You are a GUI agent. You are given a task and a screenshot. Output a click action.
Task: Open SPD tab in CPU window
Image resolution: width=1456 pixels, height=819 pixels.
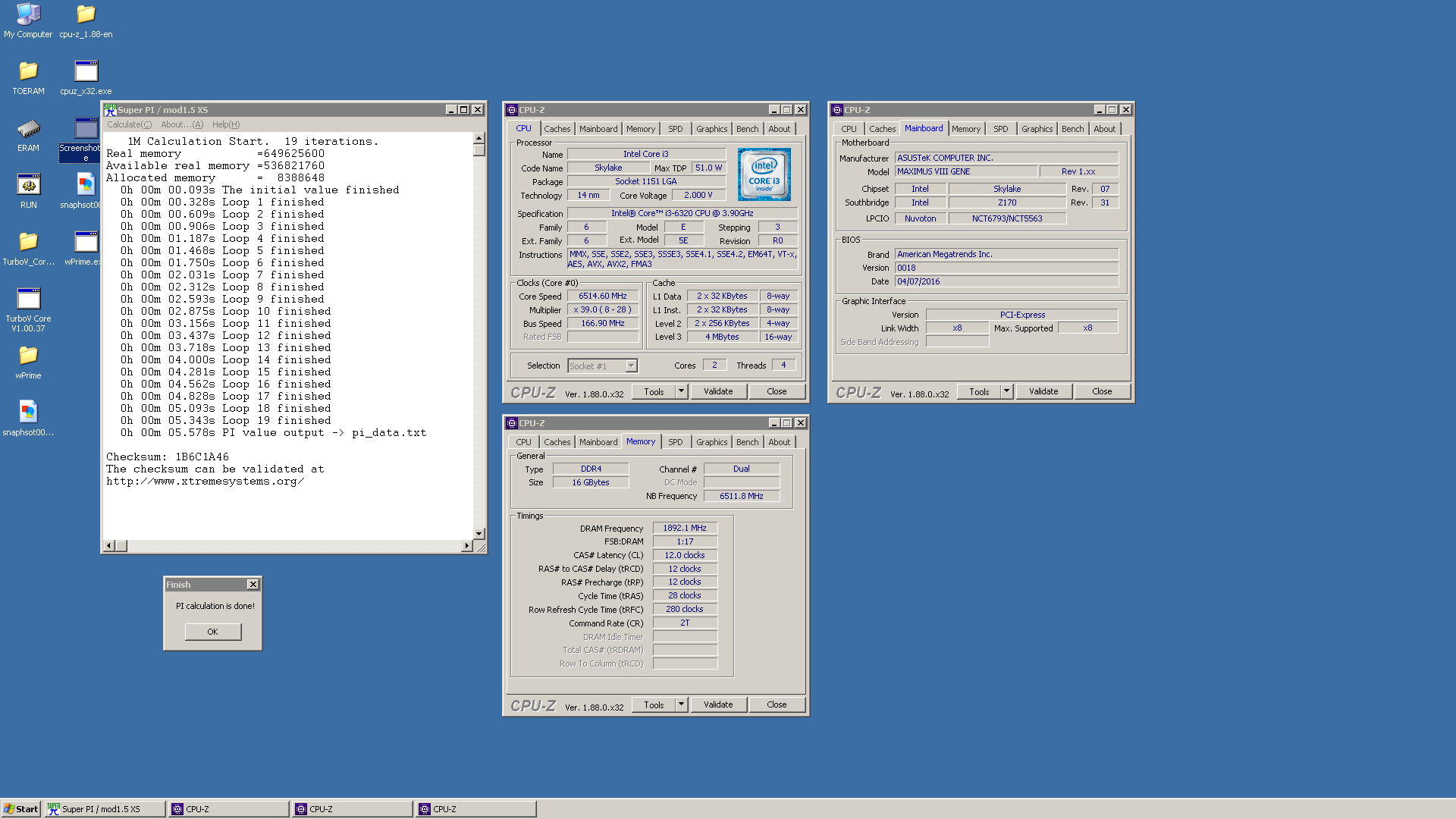[x=675, y=129]
